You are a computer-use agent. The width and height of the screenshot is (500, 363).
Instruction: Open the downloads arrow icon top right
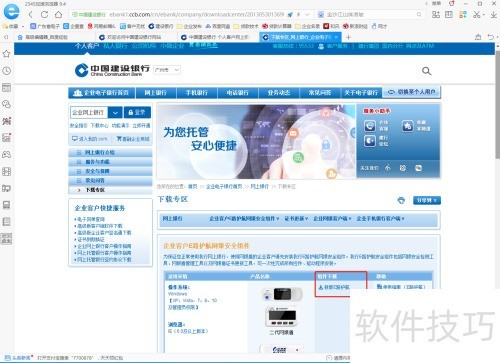pos(493,14)
